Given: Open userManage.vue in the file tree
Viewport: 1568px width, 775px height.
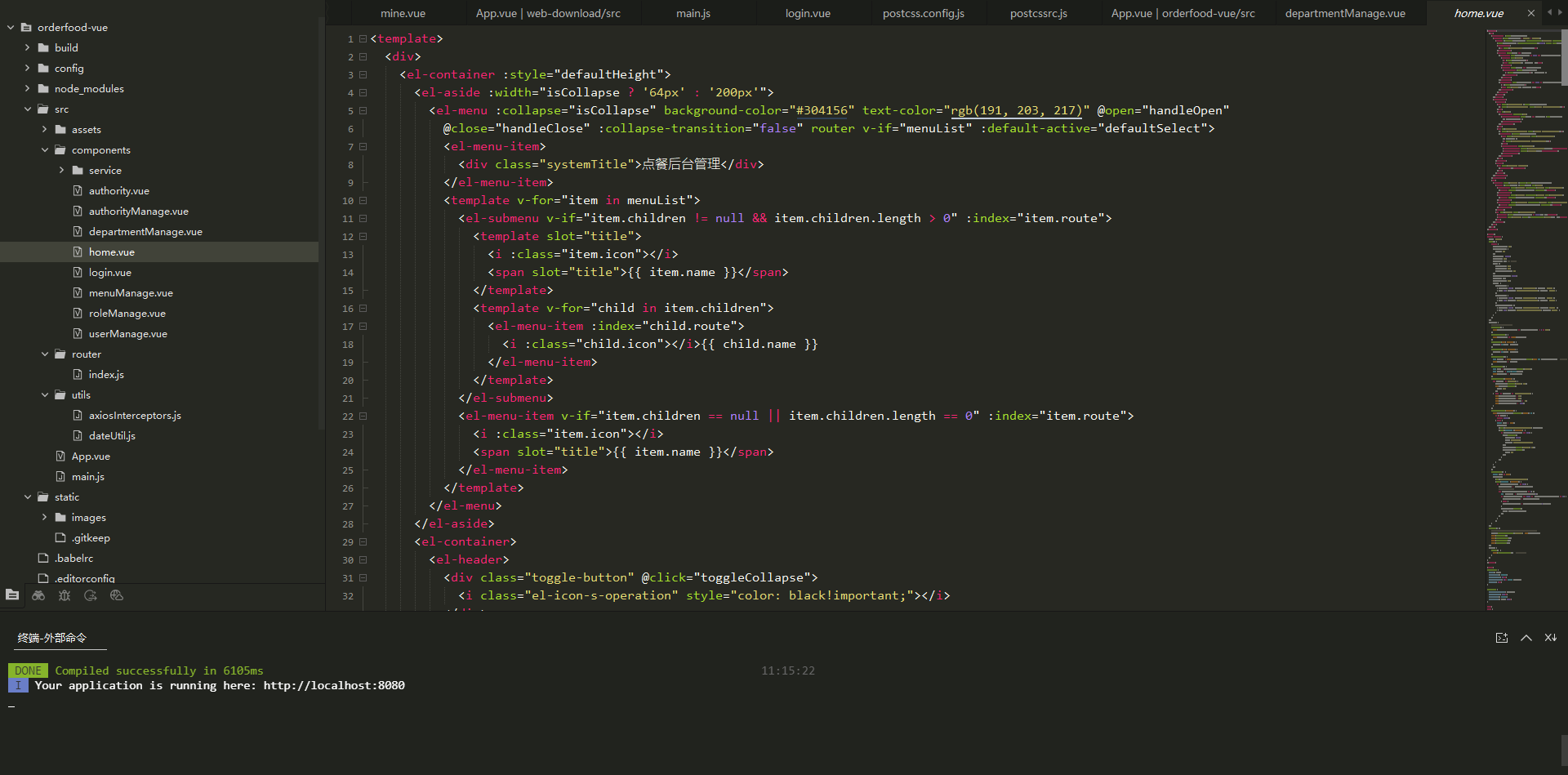Looking at the screenshot, I should click(128, 334).
